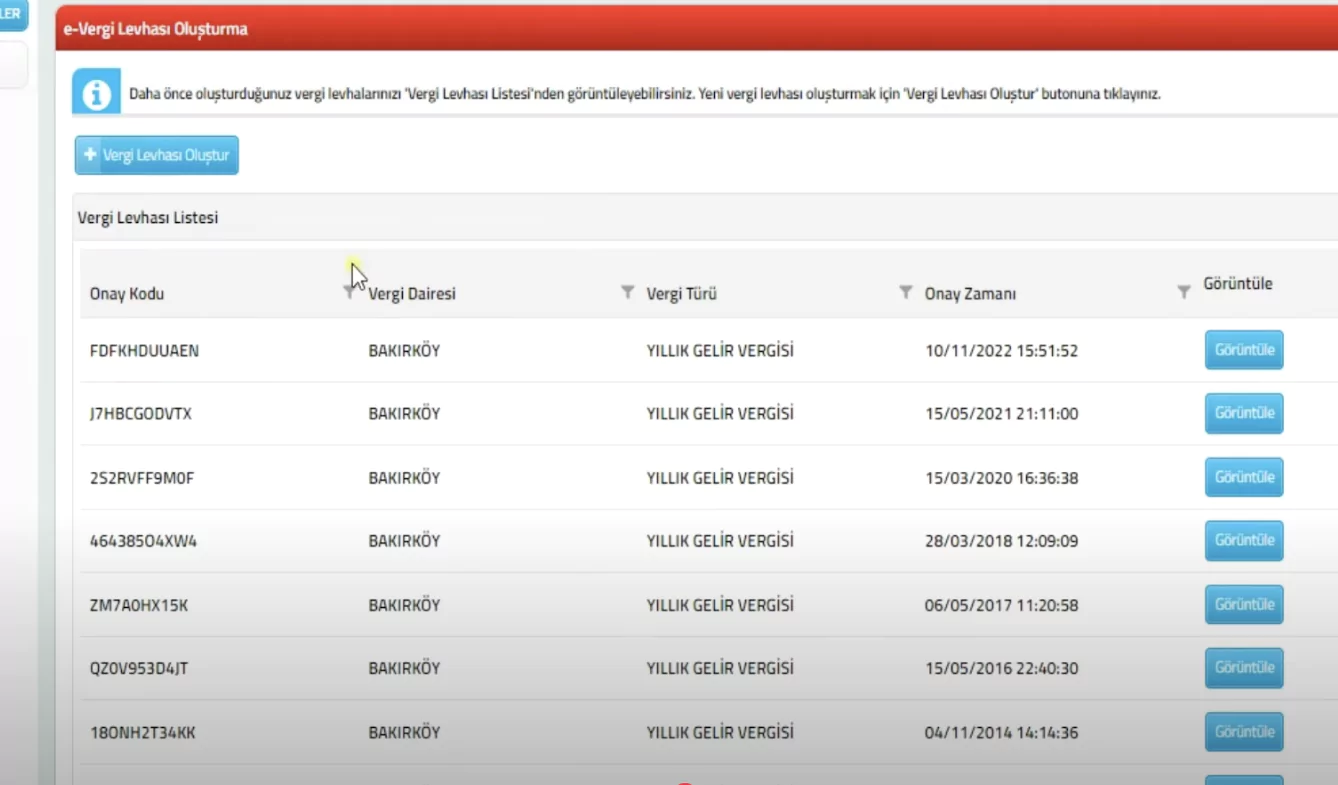Click the Vergi Levhası Listesi panel header
This screenshot has width=1338, height=785.
coord(148,217)
